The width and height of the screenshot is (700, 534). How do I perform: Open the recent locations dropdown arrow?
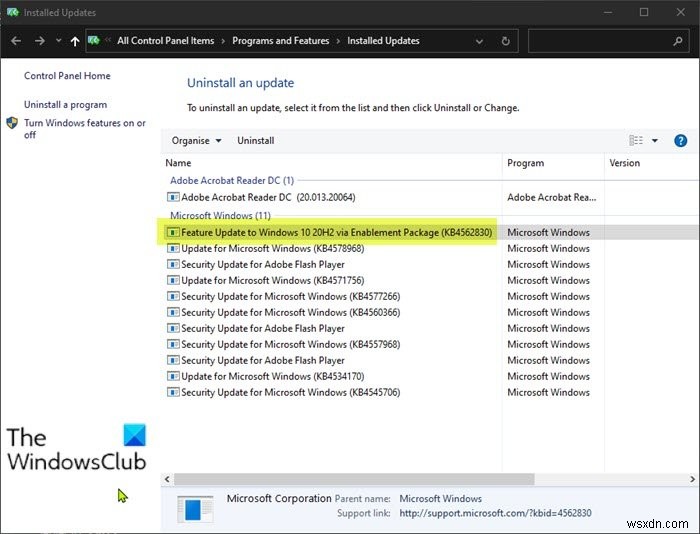(58, 41)
